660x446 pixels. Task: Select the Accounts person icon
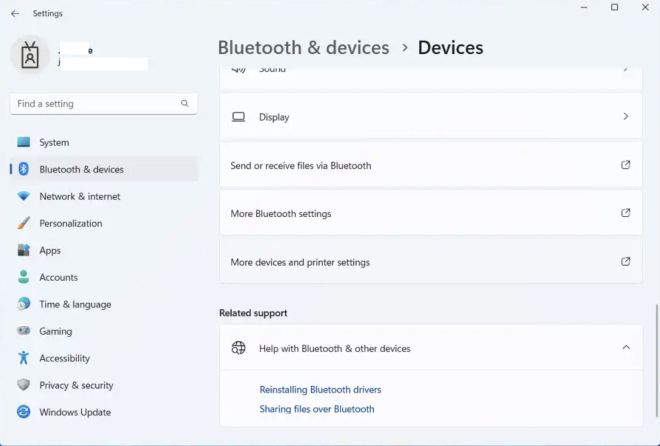[24, 277]
